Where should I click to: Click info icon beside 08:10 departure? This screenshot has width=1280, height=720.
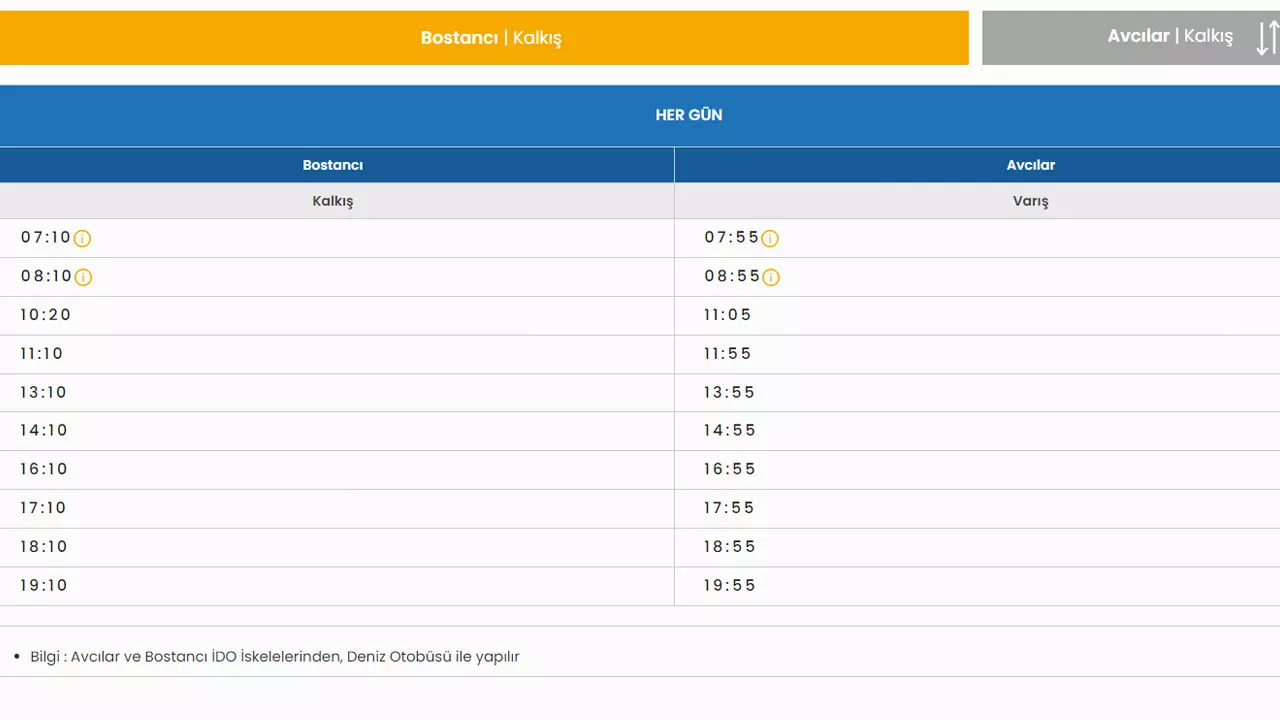83,277
